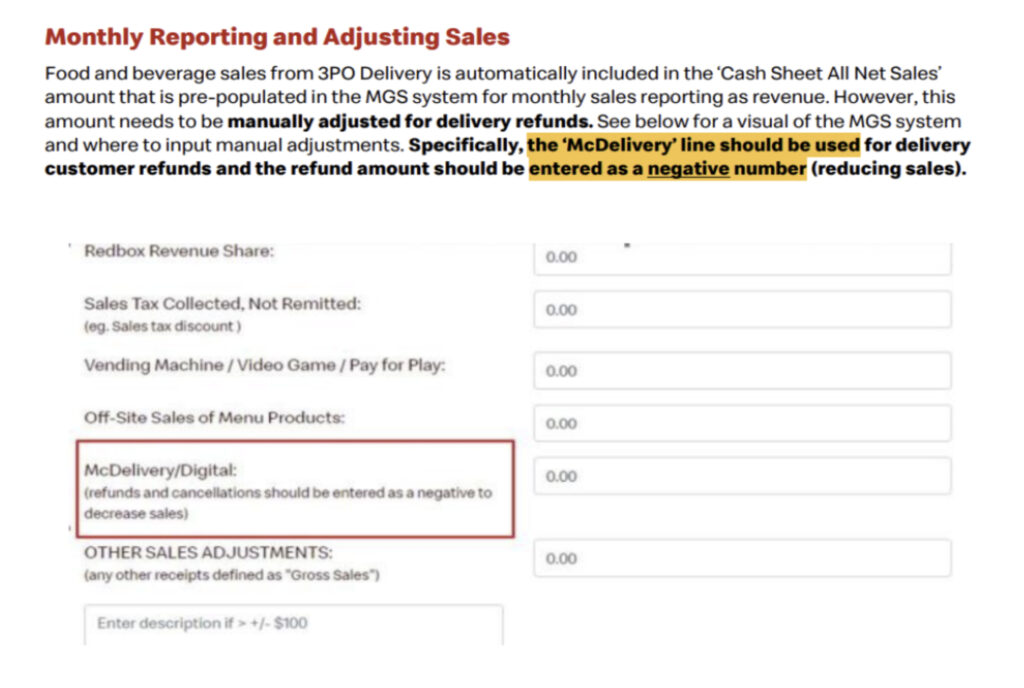Click the underlined word 'negative'

coord(688,168)
